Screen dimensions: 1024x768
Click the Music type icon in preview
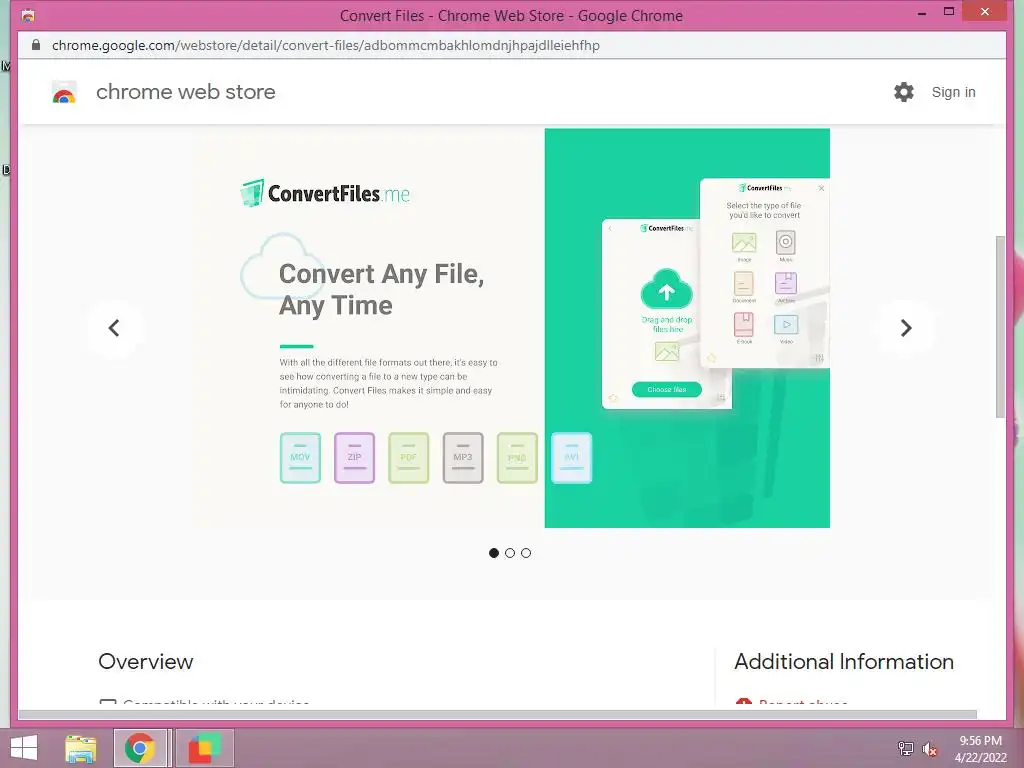[786, 242]
